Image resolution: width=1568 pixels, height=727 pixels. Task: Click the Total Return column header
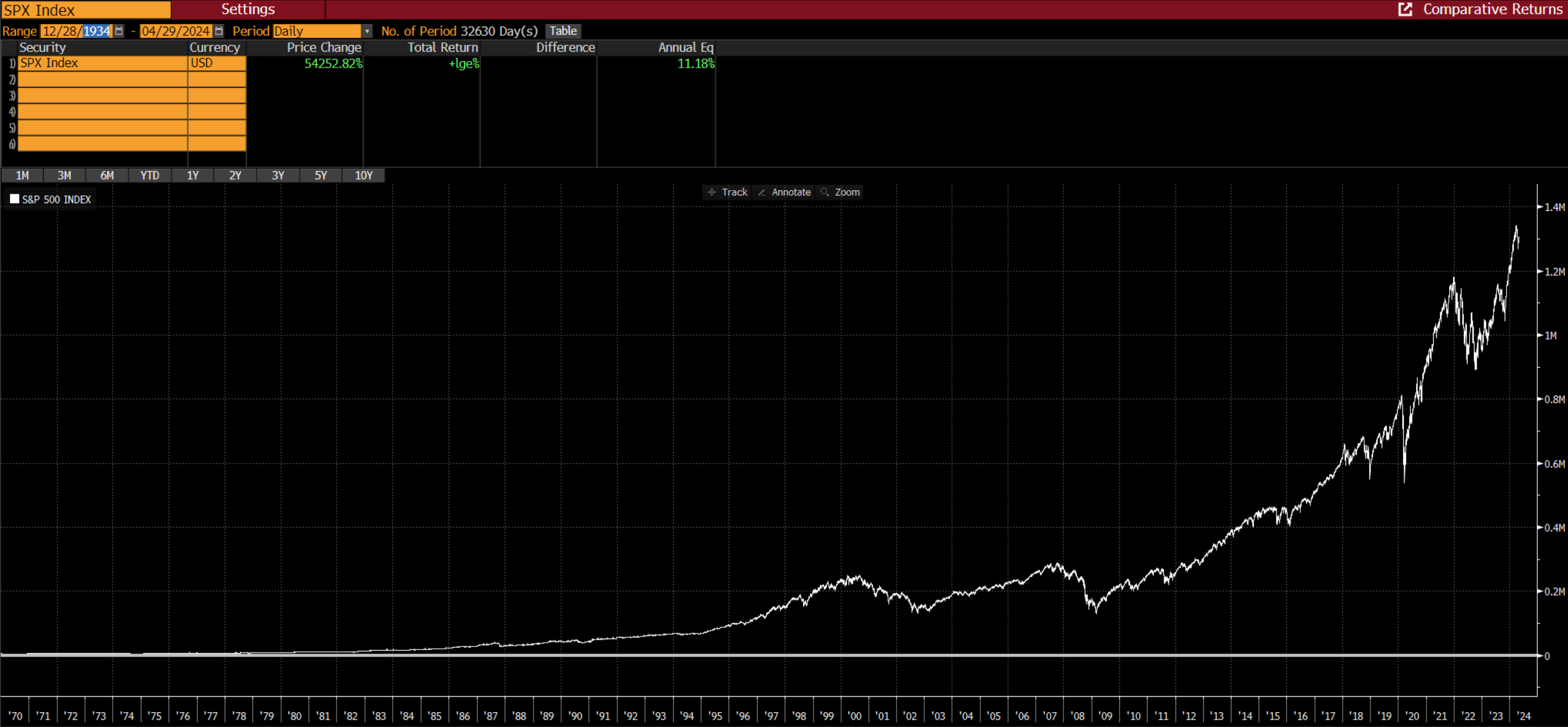tap(442, 47)
